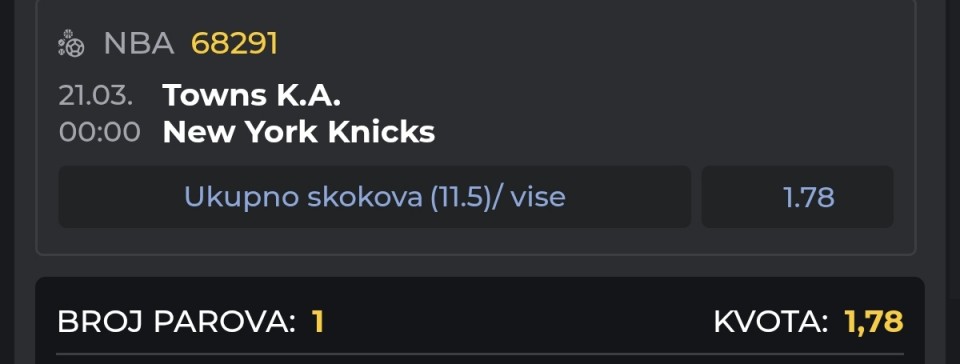Click the word vise in the bet selection

(x=538, y=197)
